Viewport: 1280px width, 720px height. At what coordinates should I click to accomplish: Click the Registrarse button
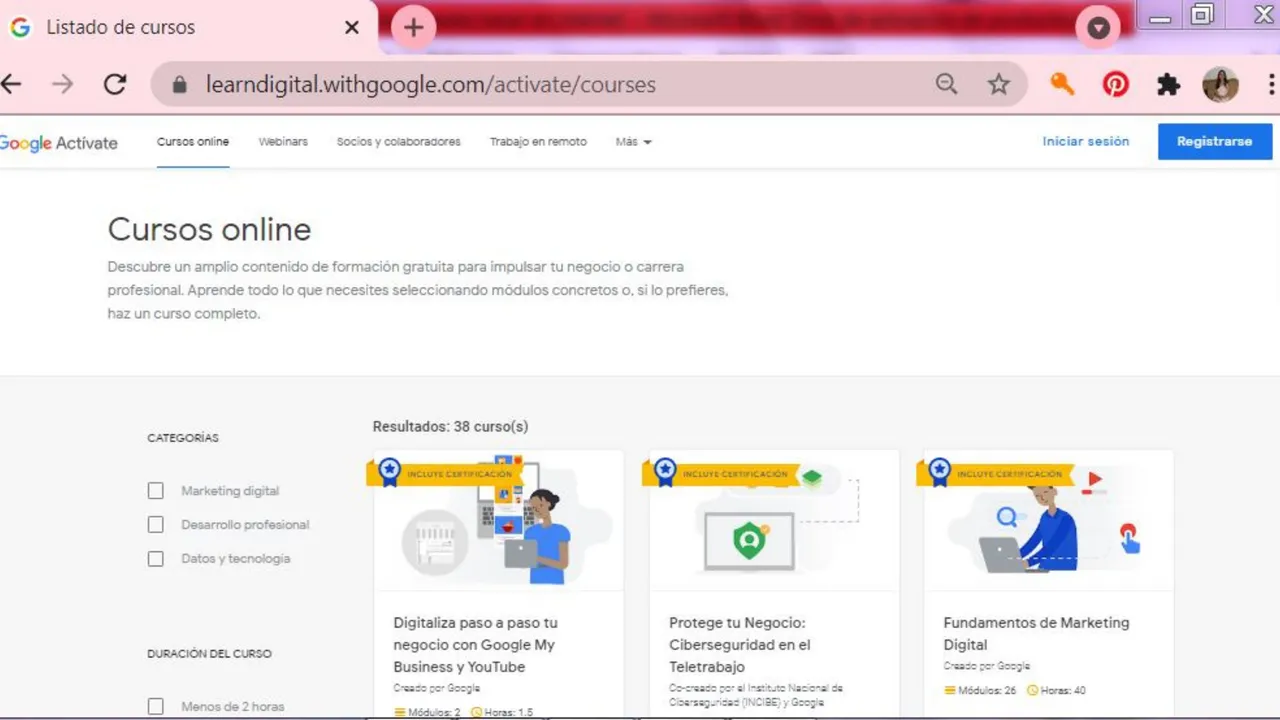[1215, 142]
